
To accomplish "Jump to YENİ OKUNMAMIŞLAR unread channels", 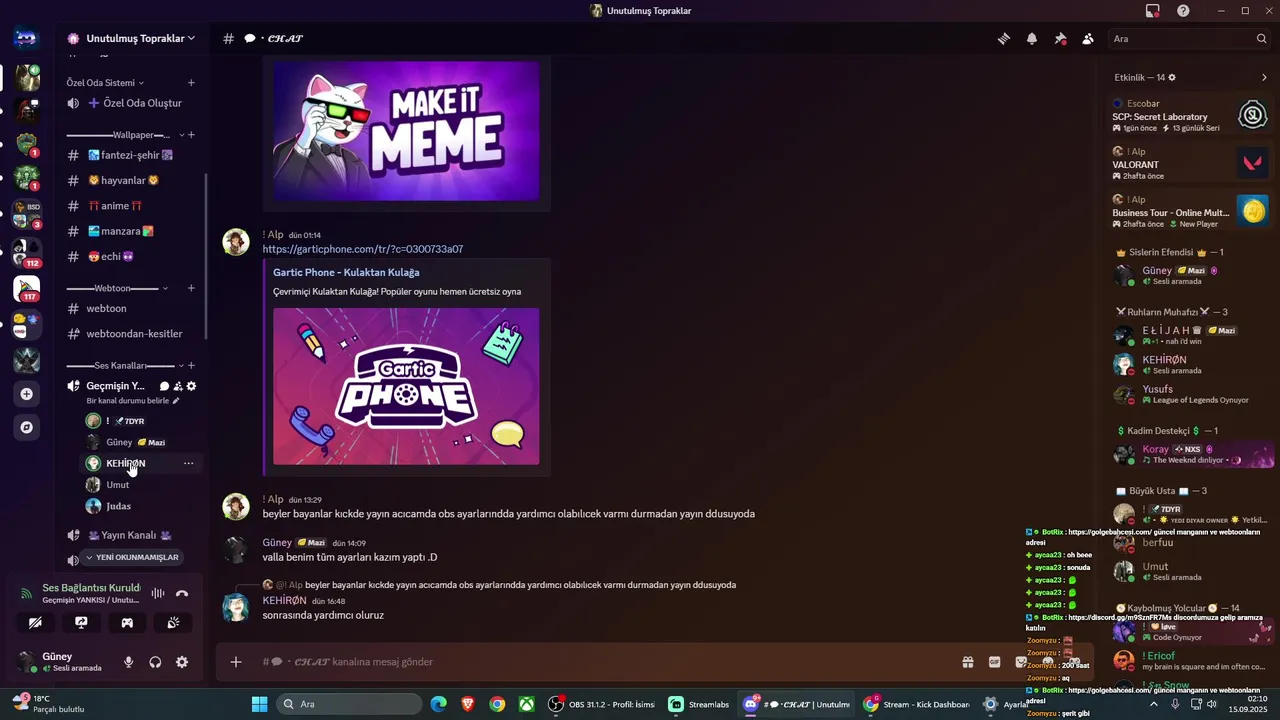I will 131,558.
